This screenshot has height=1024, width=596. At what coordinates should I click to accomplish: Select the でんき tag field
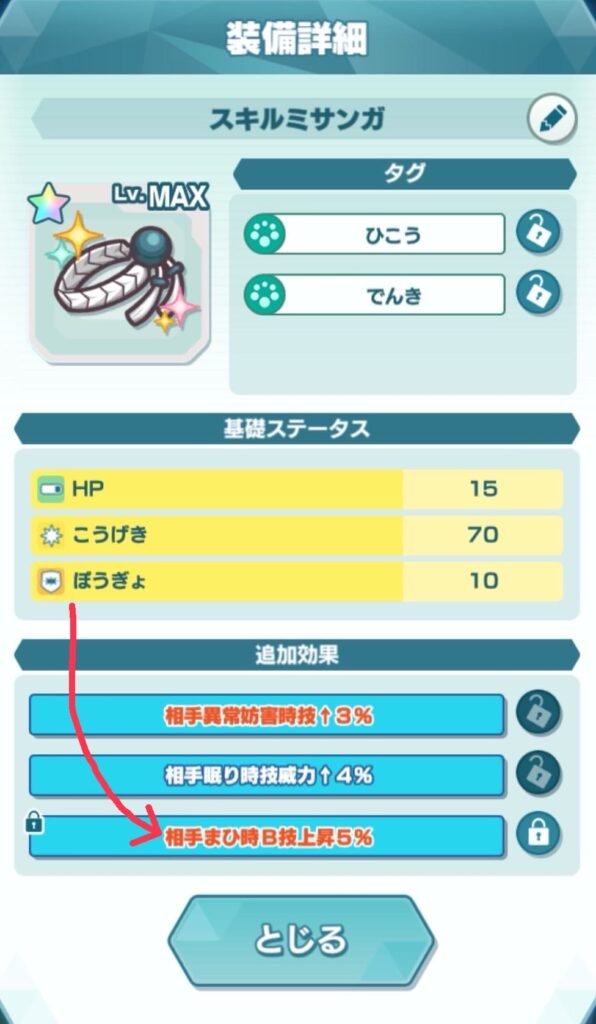pyautogui.click(x=374, y=295)
